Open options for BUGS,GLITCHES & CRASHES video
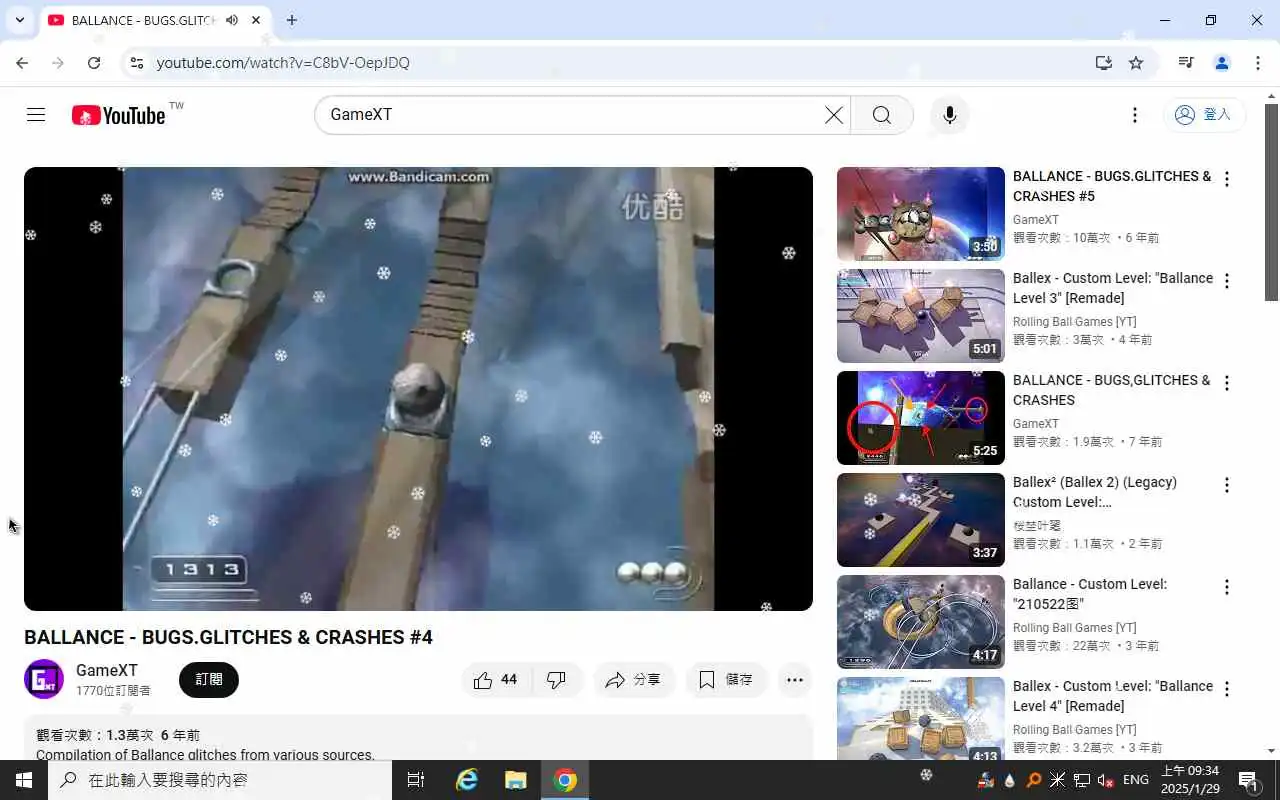The width and height of the screenshot is (1280, 800). pos(1227,383)
